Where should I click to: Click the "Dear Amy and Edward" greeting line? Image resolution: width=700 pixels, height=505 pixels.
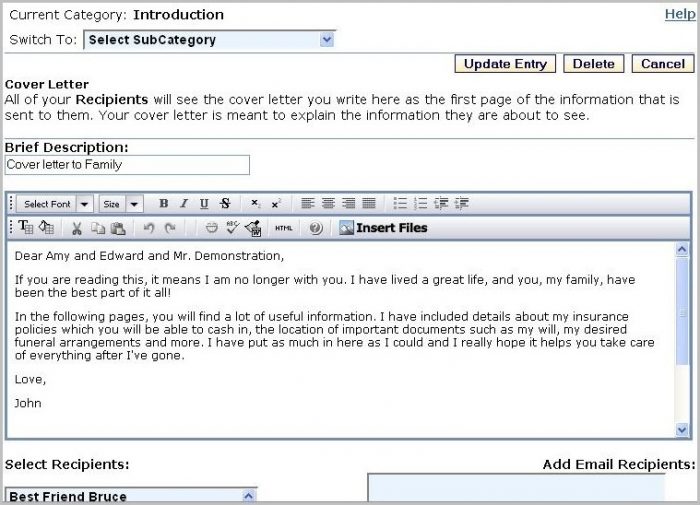149,256
